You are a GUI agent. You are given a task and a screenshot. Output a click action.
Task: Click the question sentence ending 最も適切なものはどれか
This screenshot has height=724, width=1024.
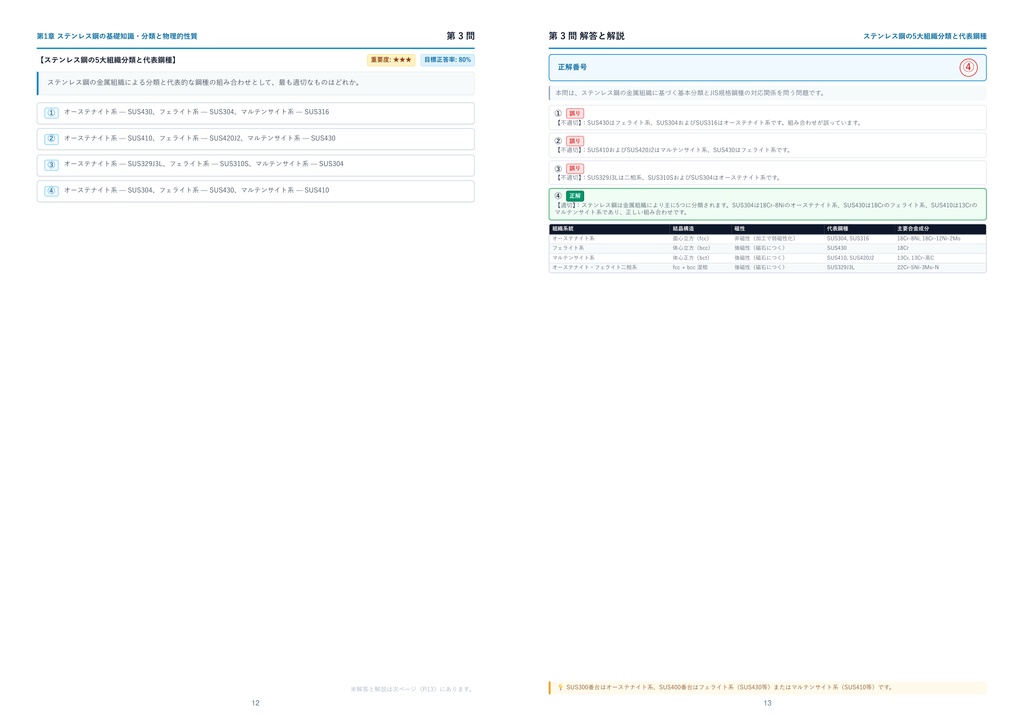pyautogui.click(x=203, y=83)
